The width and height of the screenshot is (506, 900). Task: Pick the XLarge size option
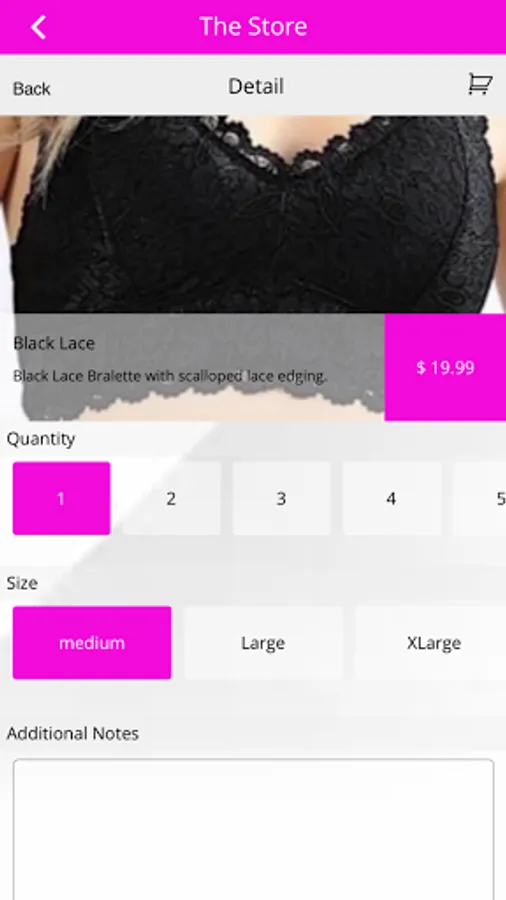(x=430, y=643)
